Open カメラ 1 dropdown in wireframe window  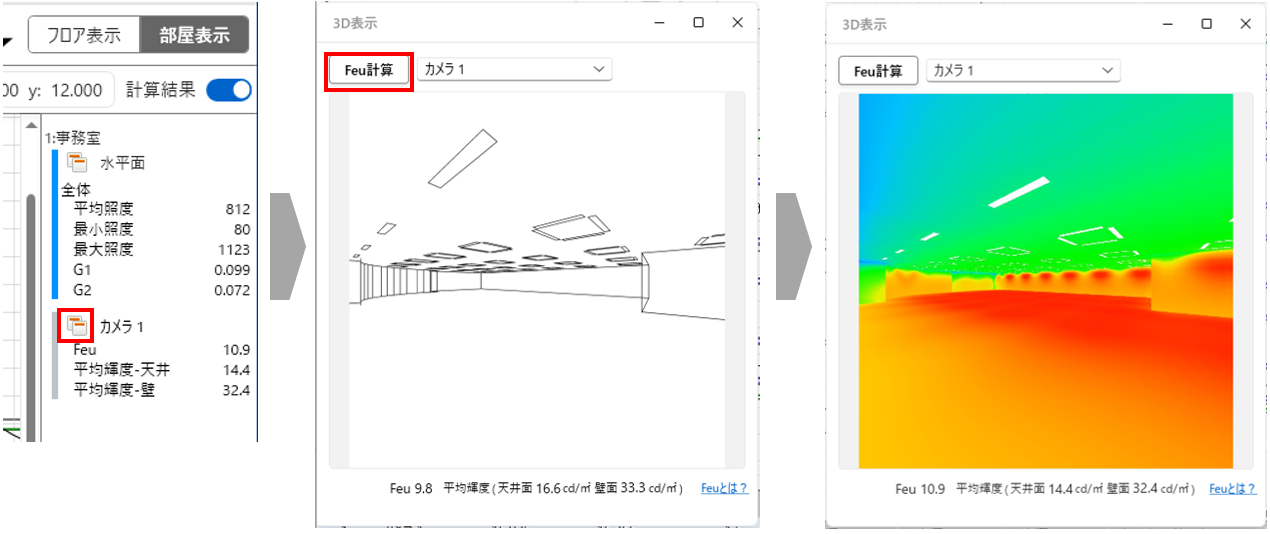(x=514, y=69)
